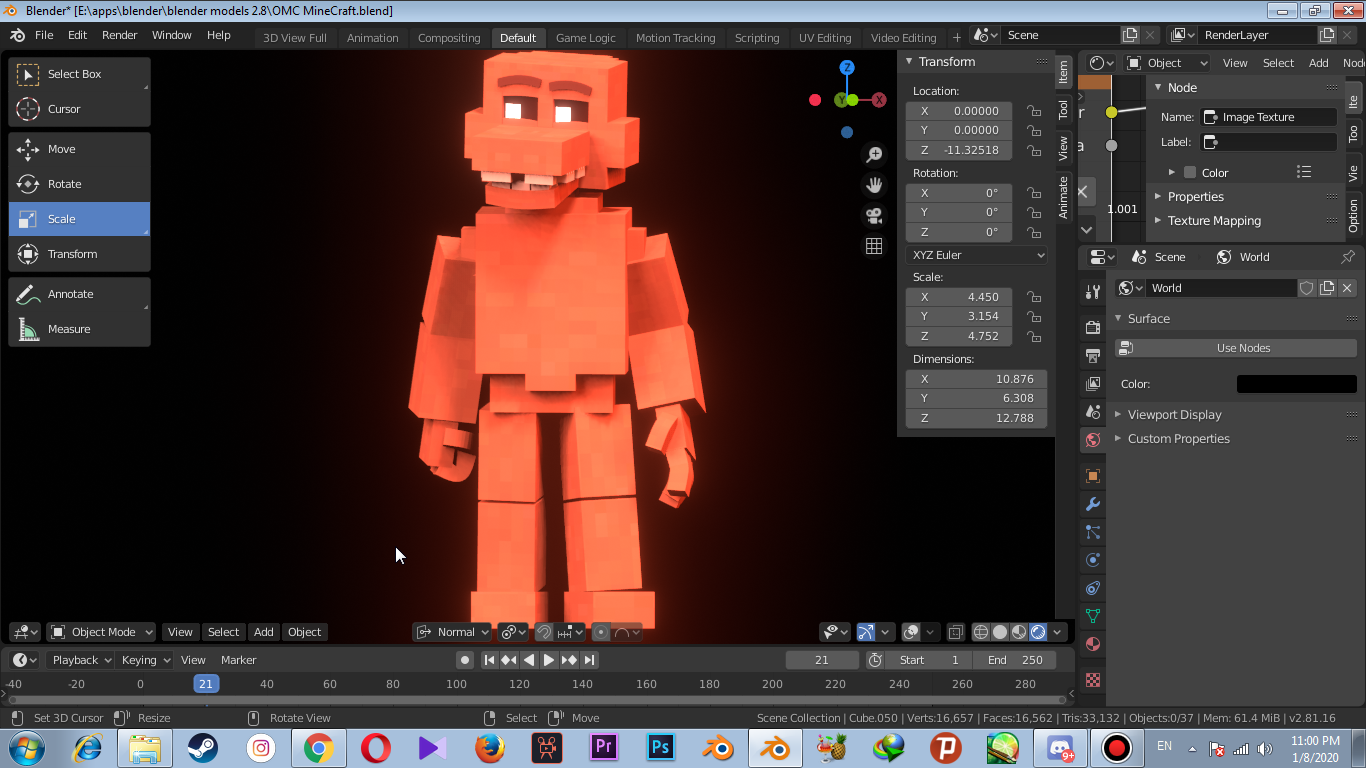This screenshot has width=1366, height=768.
Task: Click the Blender logo menu icon
Action: coord(18,35)
